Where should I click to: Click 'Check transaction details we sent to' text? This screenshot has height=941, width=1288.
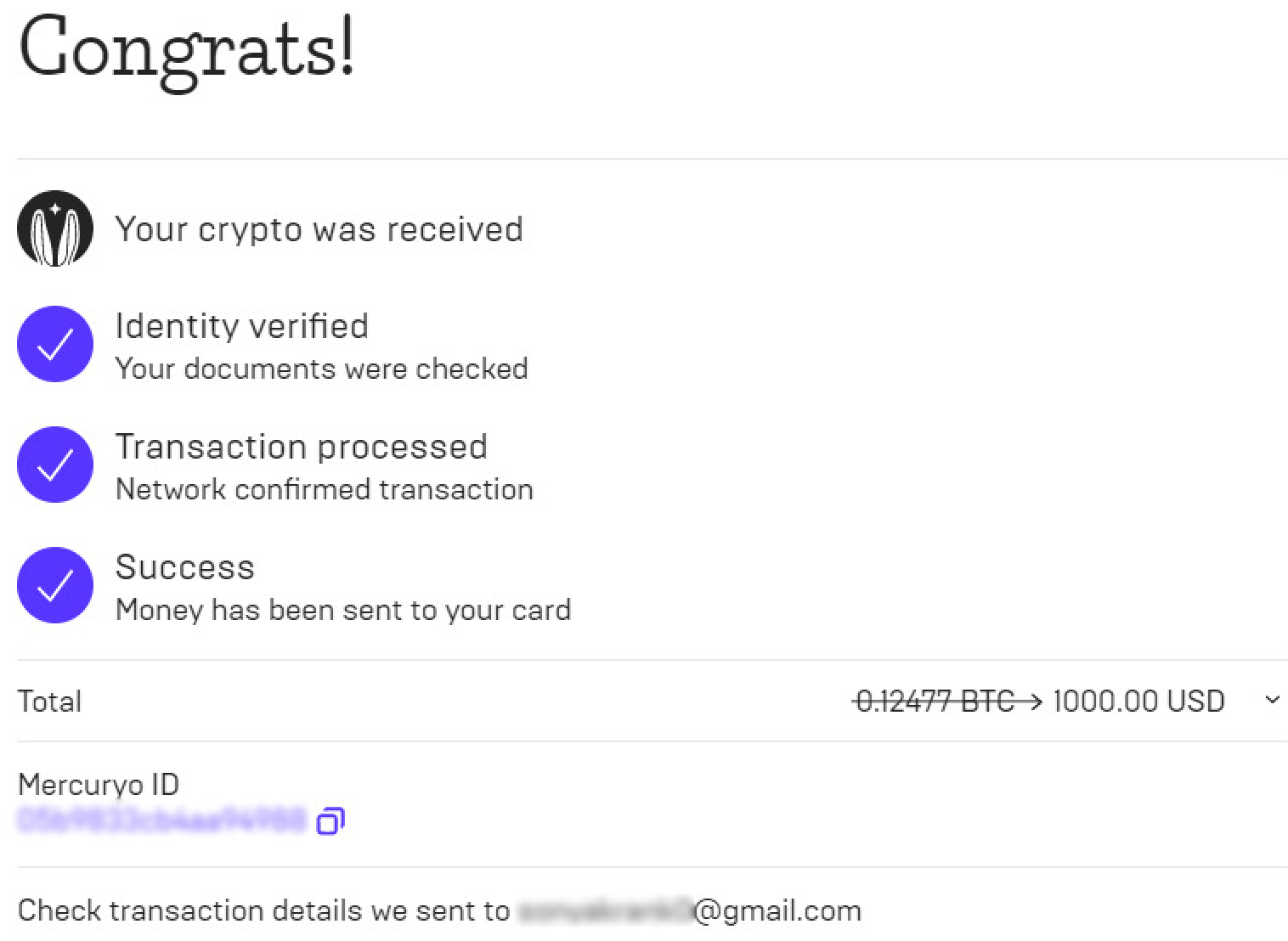click(263, 911)
